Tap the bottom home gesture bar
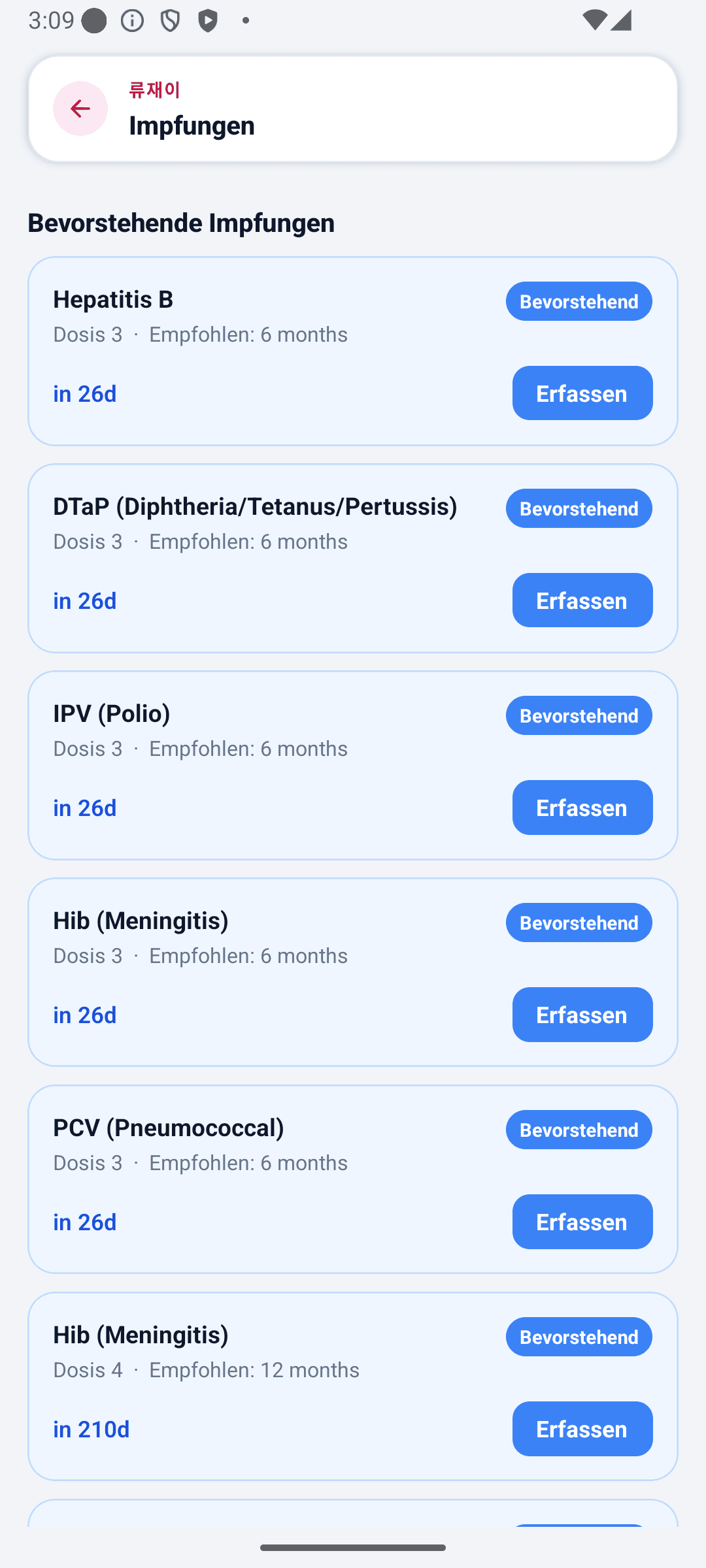The image size is (706, 1568). (x=353, y=1548)
